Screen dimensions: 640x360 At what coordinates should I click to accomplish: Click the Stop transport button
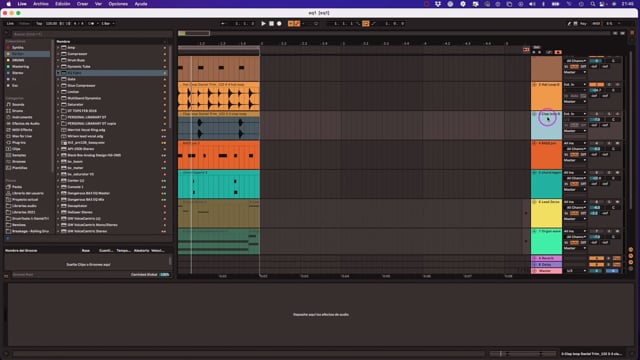tap(271, 24)
